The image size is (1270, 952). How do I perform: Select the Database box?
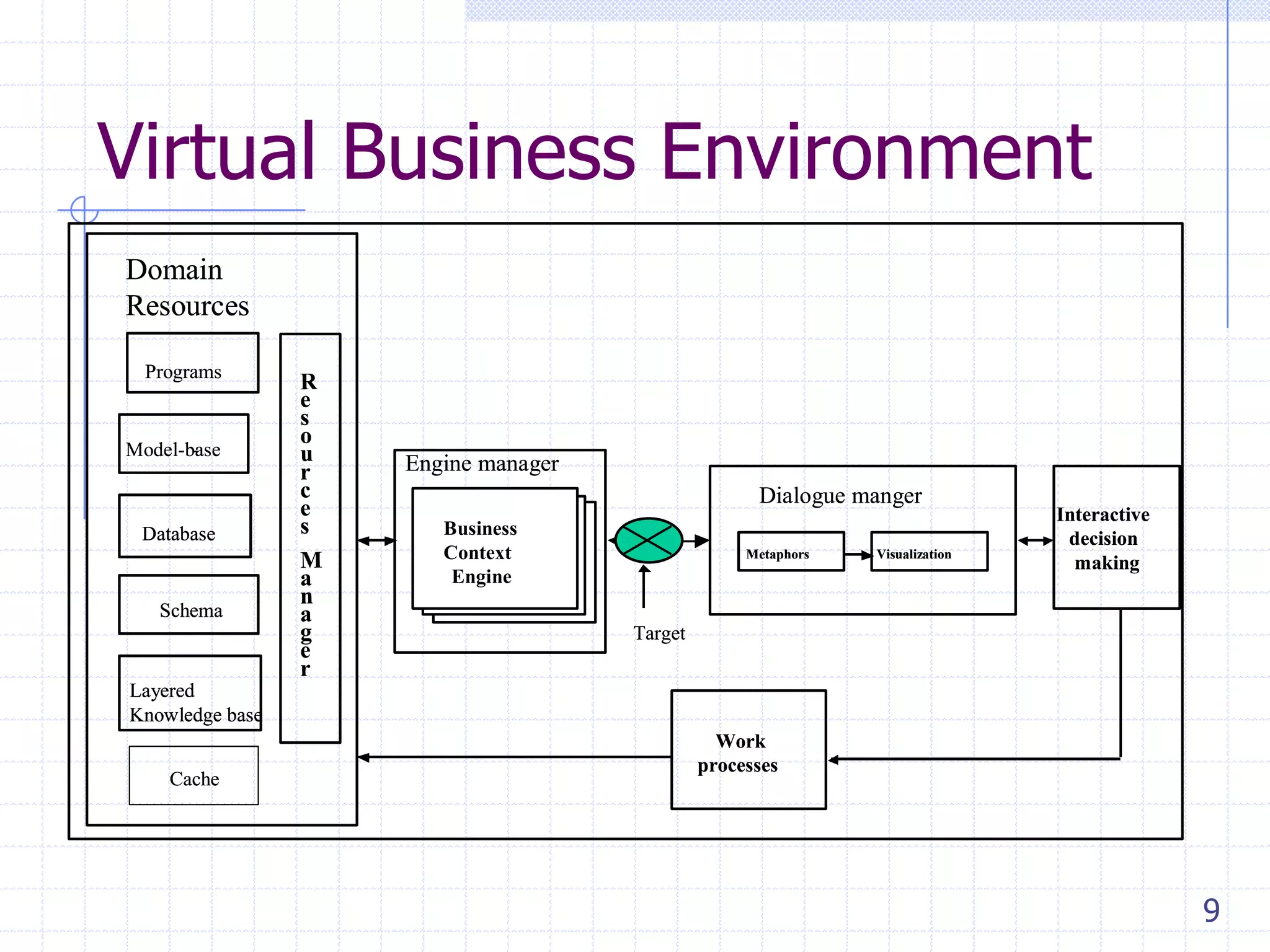point(185,526)
